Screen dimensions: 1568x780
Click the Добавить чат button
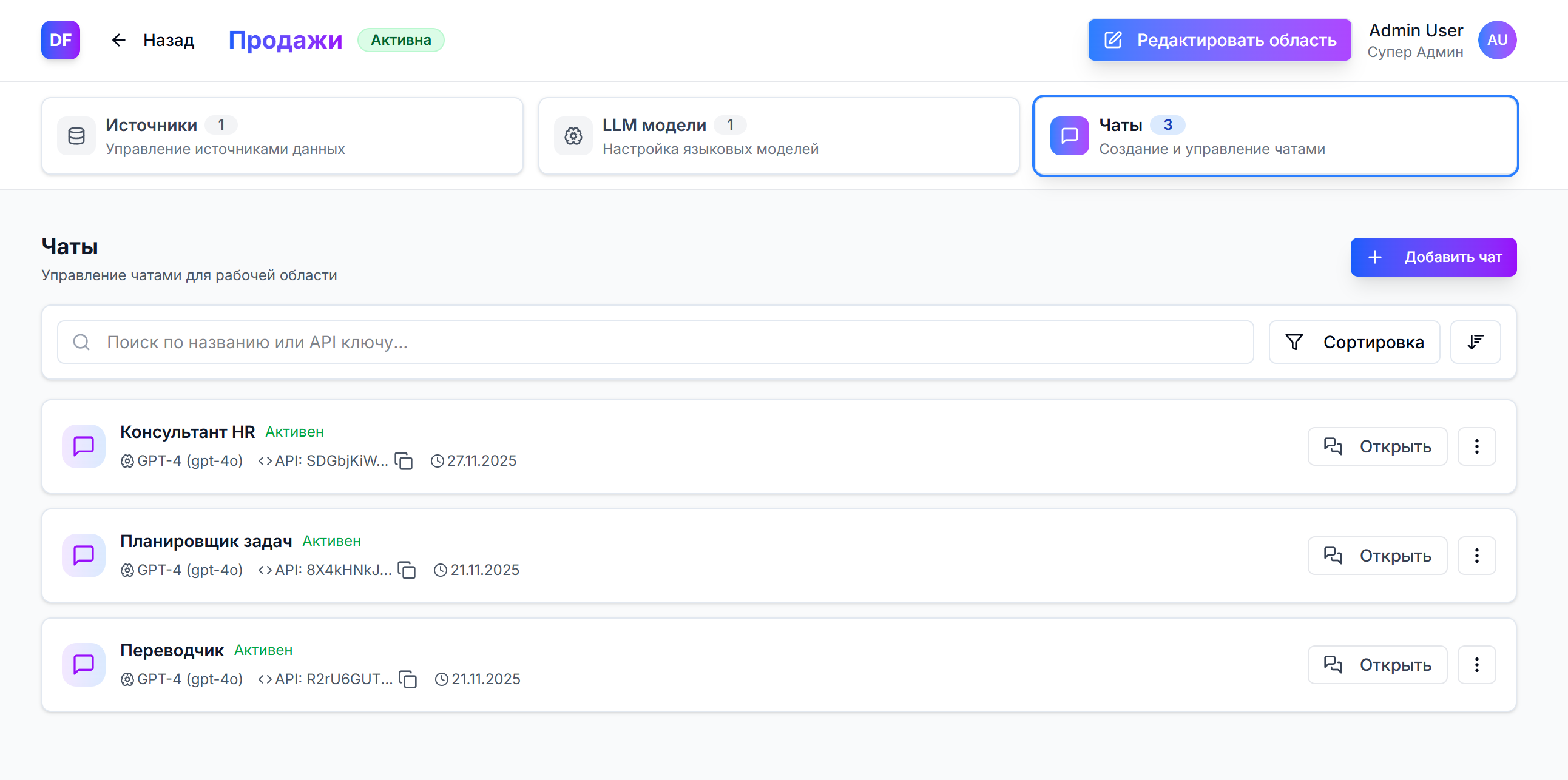1433,257
